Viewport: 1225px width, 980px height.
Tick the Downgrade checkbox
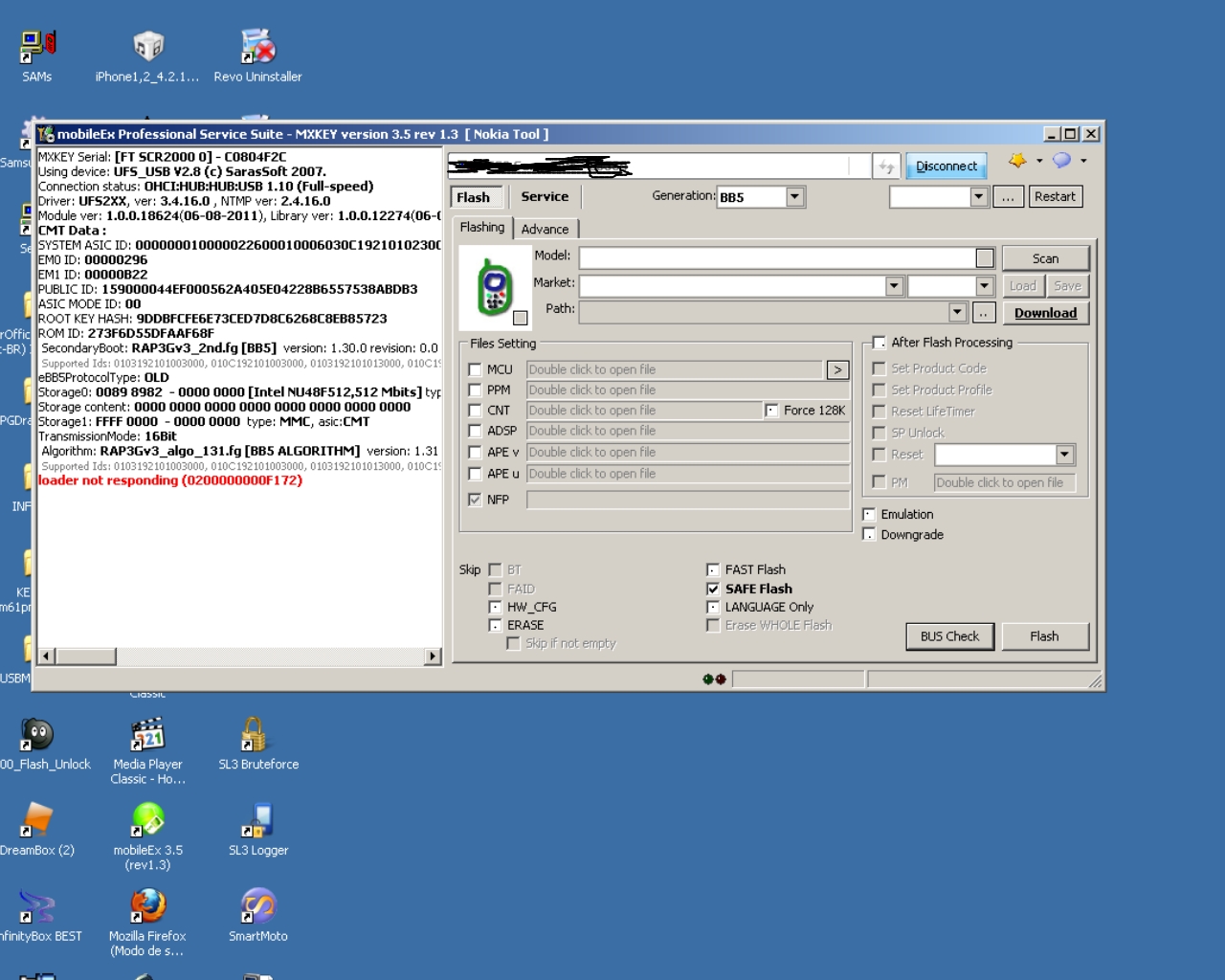(869, 534)
